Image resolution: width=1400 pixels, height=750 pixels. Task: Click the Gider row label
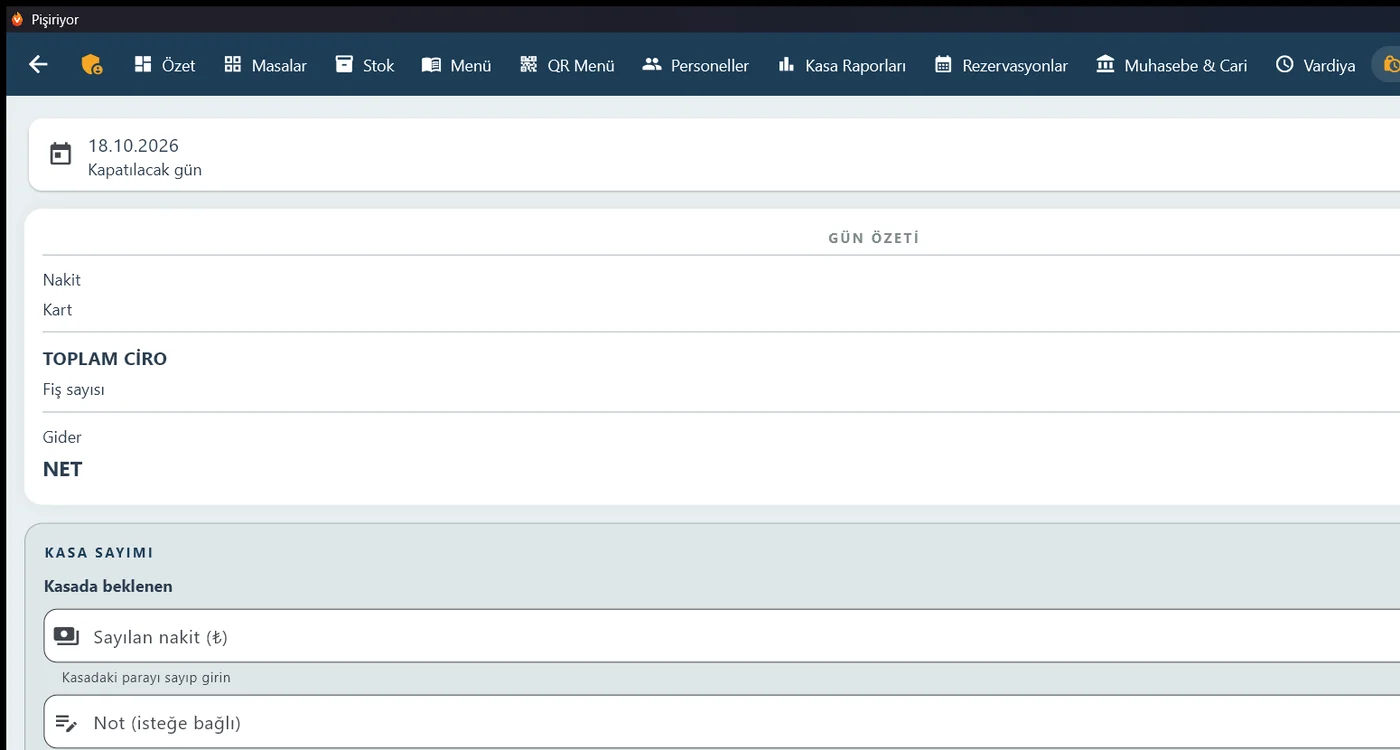click(62, 437)
